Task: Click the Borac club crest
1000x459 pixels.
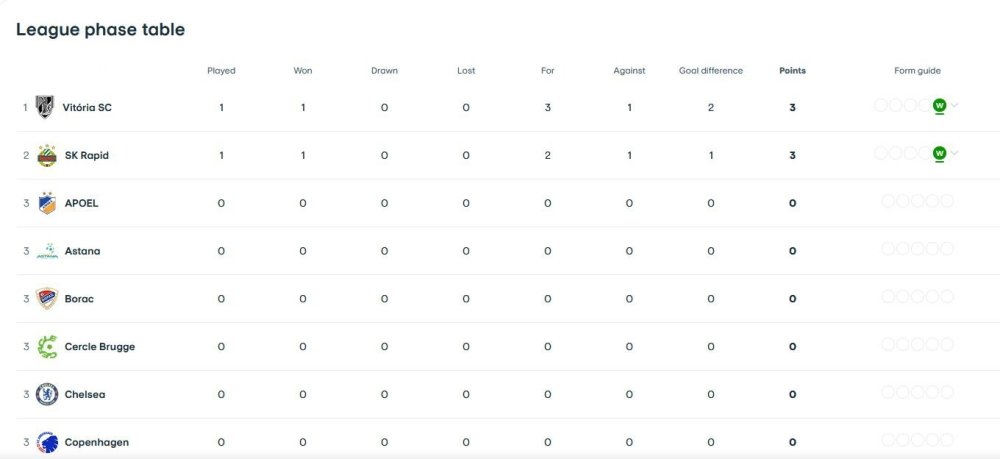Action: pyautogui.click(x=47, y=299)
